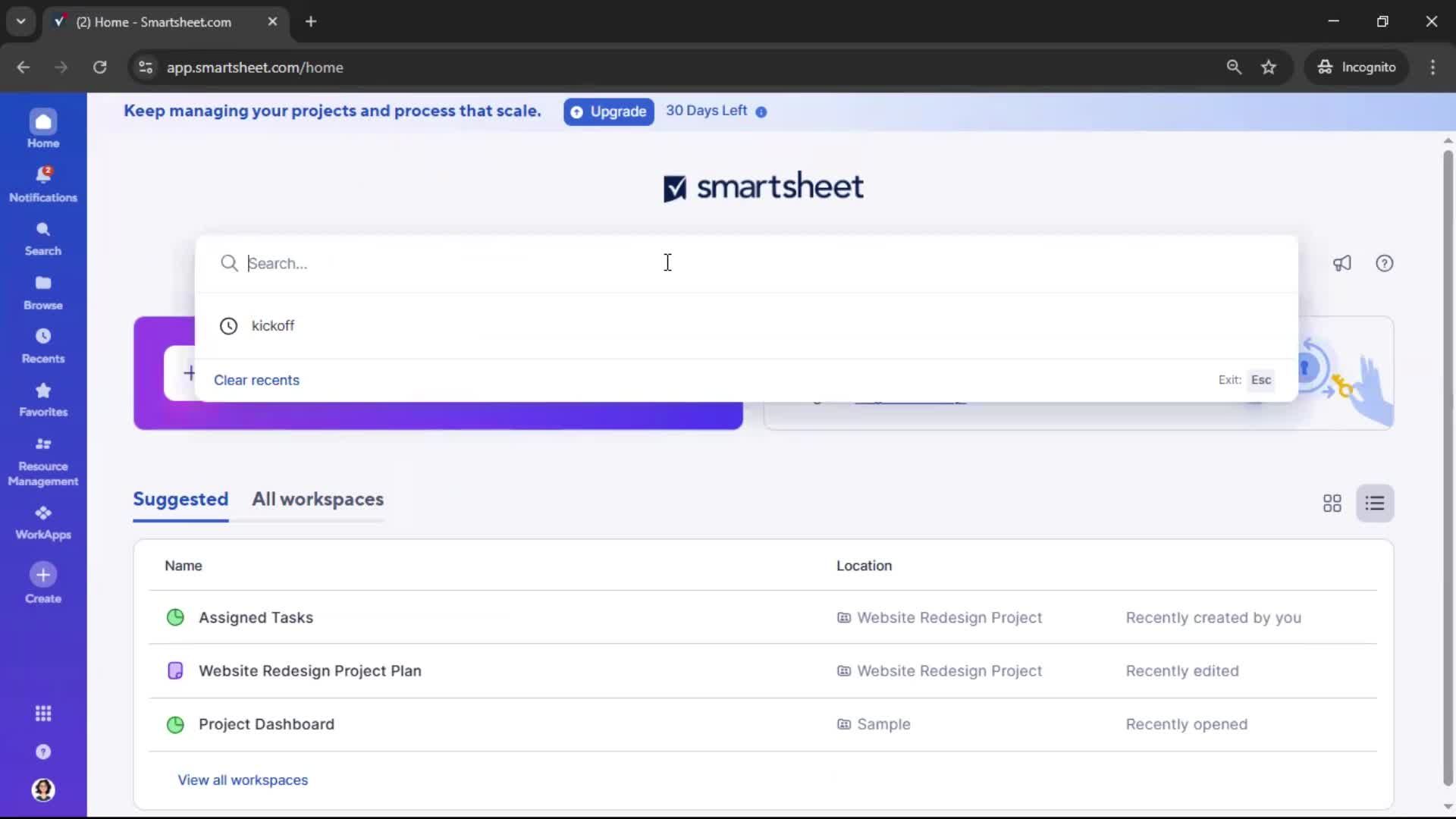
Task: Open Recents from the left sidebar
Action: click(x=43, y=345)
